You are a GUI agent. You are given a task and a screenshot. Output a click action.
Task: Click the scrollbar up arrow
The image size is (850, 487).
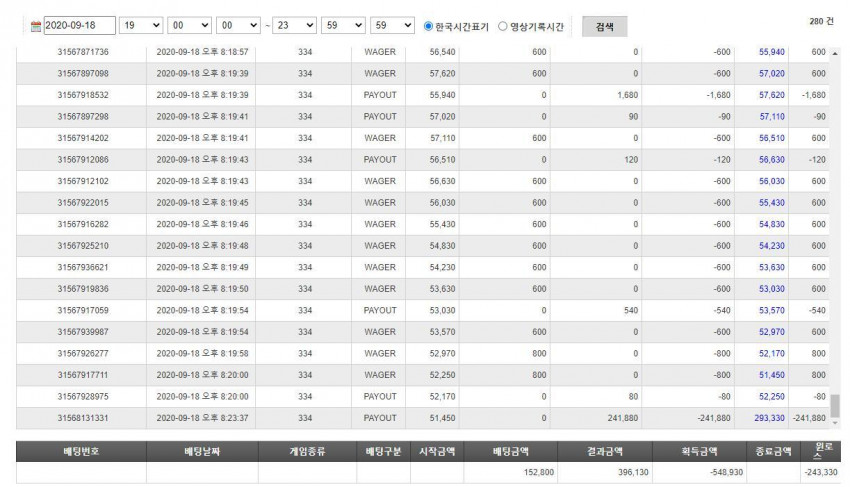pos(835,53)
